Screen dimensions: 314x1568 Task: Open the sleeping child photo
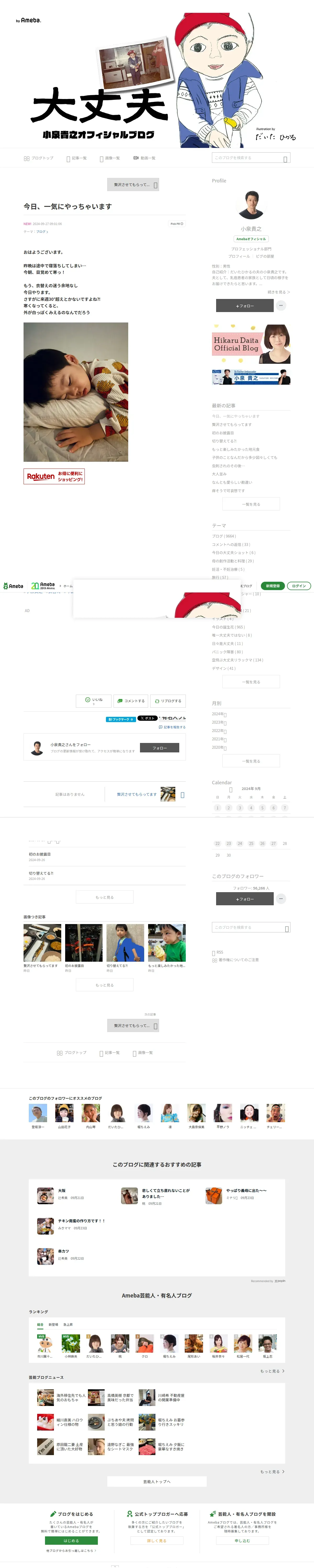point(76,392)
